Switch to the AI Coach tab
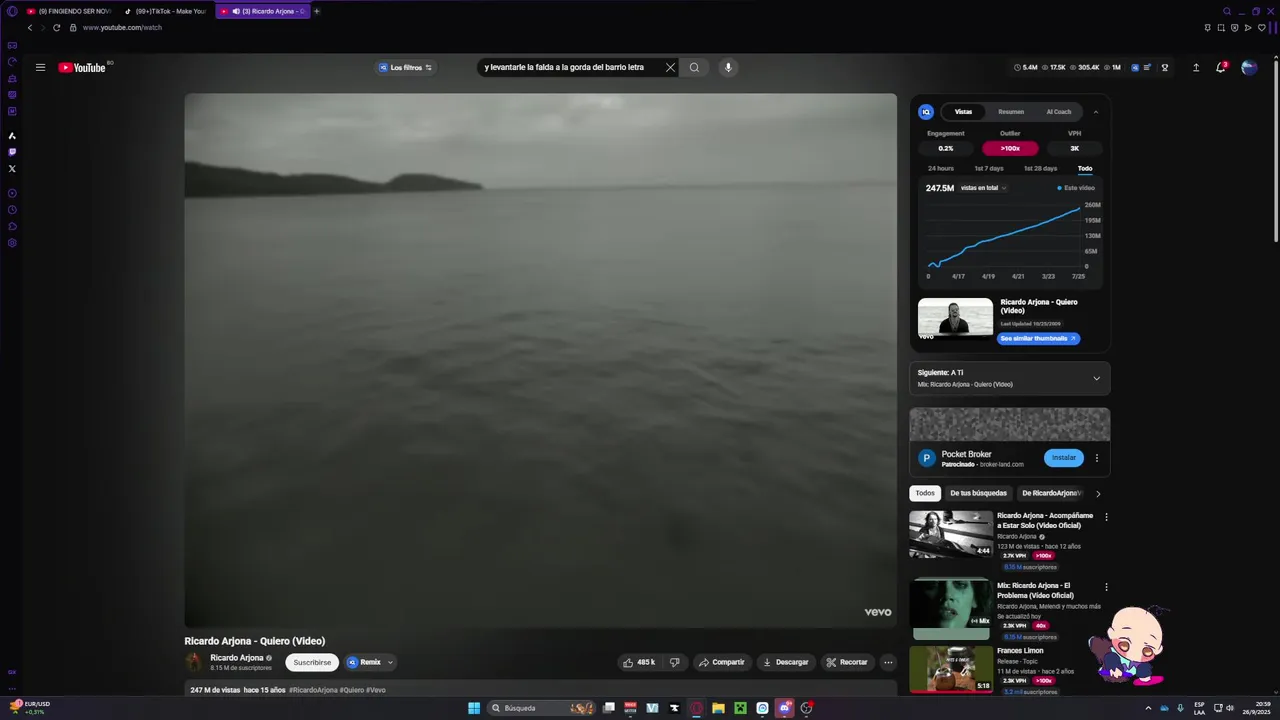 (x=1059, y=112)
